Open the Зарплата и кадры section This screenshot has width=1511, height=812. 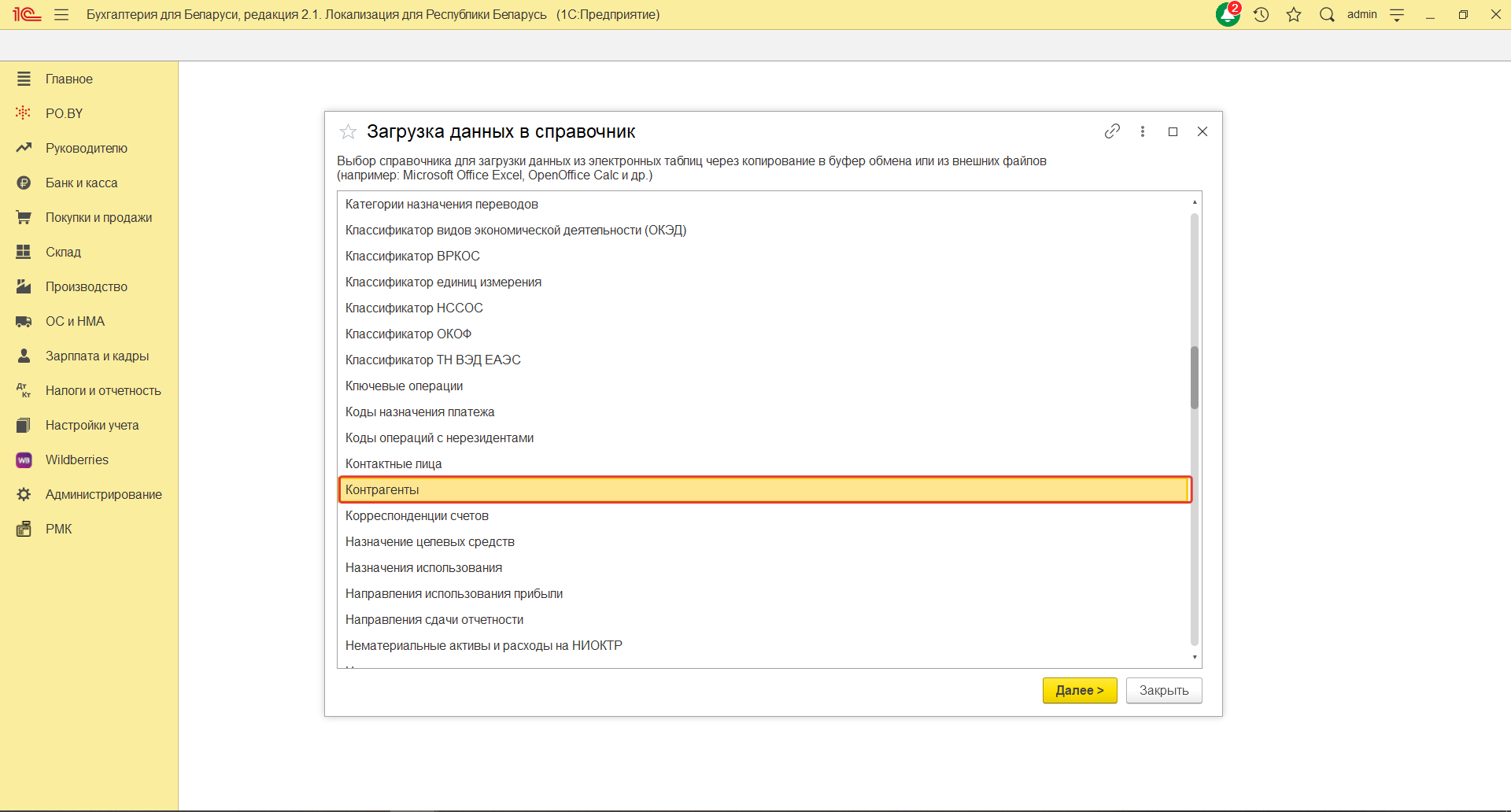click(97, 356)
